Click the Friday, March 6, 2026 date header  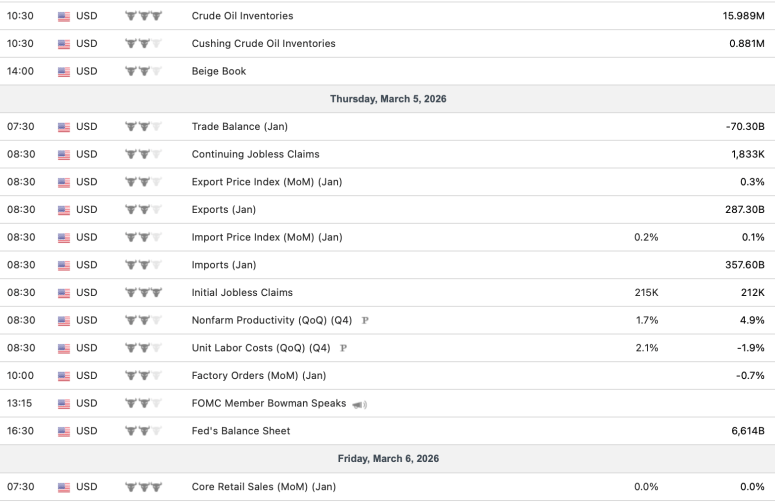[x=387, y=459]
